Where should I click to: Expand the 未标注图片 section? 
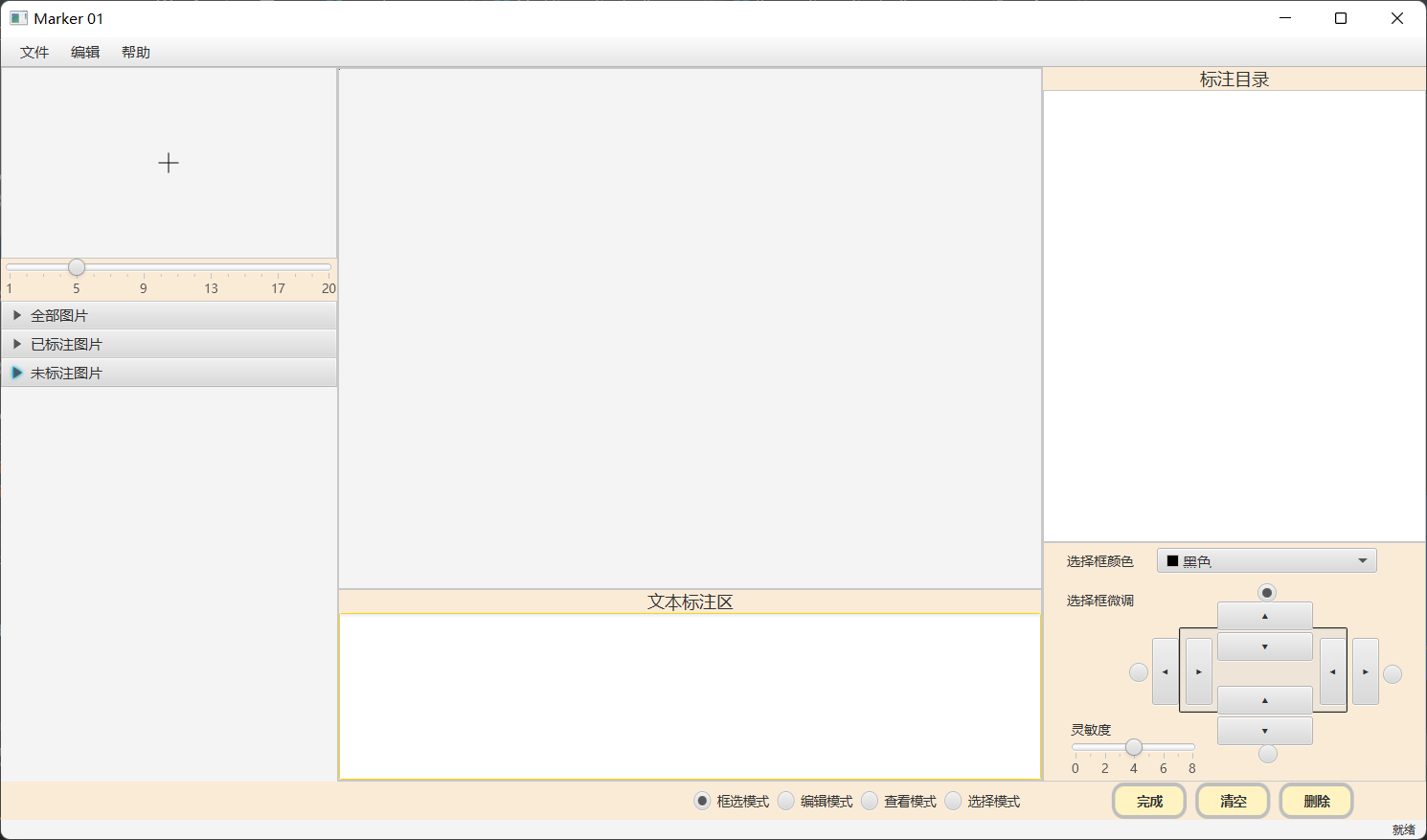coord(170,373)
